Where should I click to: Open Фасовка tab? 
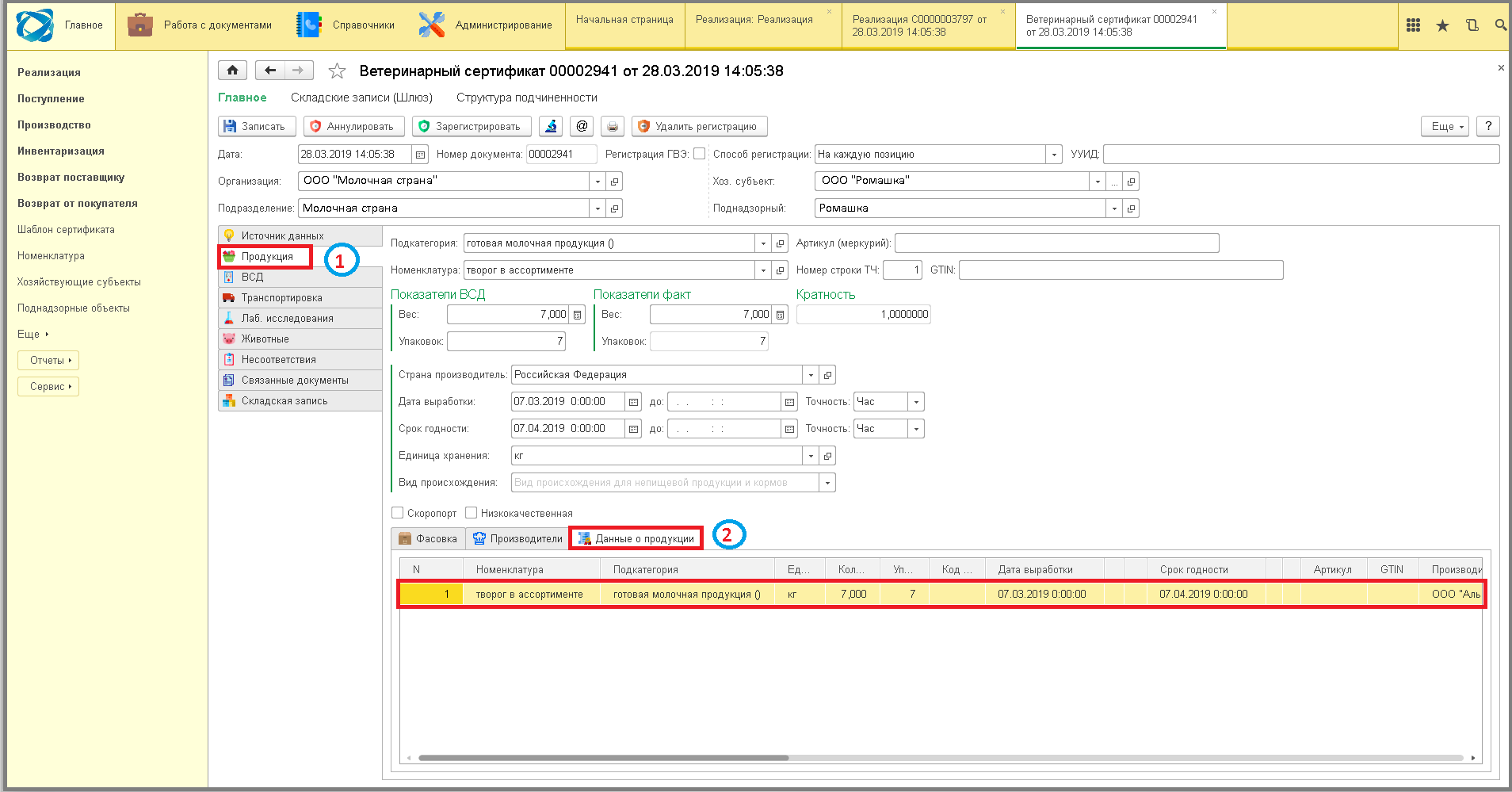click(x=428, y=538)
